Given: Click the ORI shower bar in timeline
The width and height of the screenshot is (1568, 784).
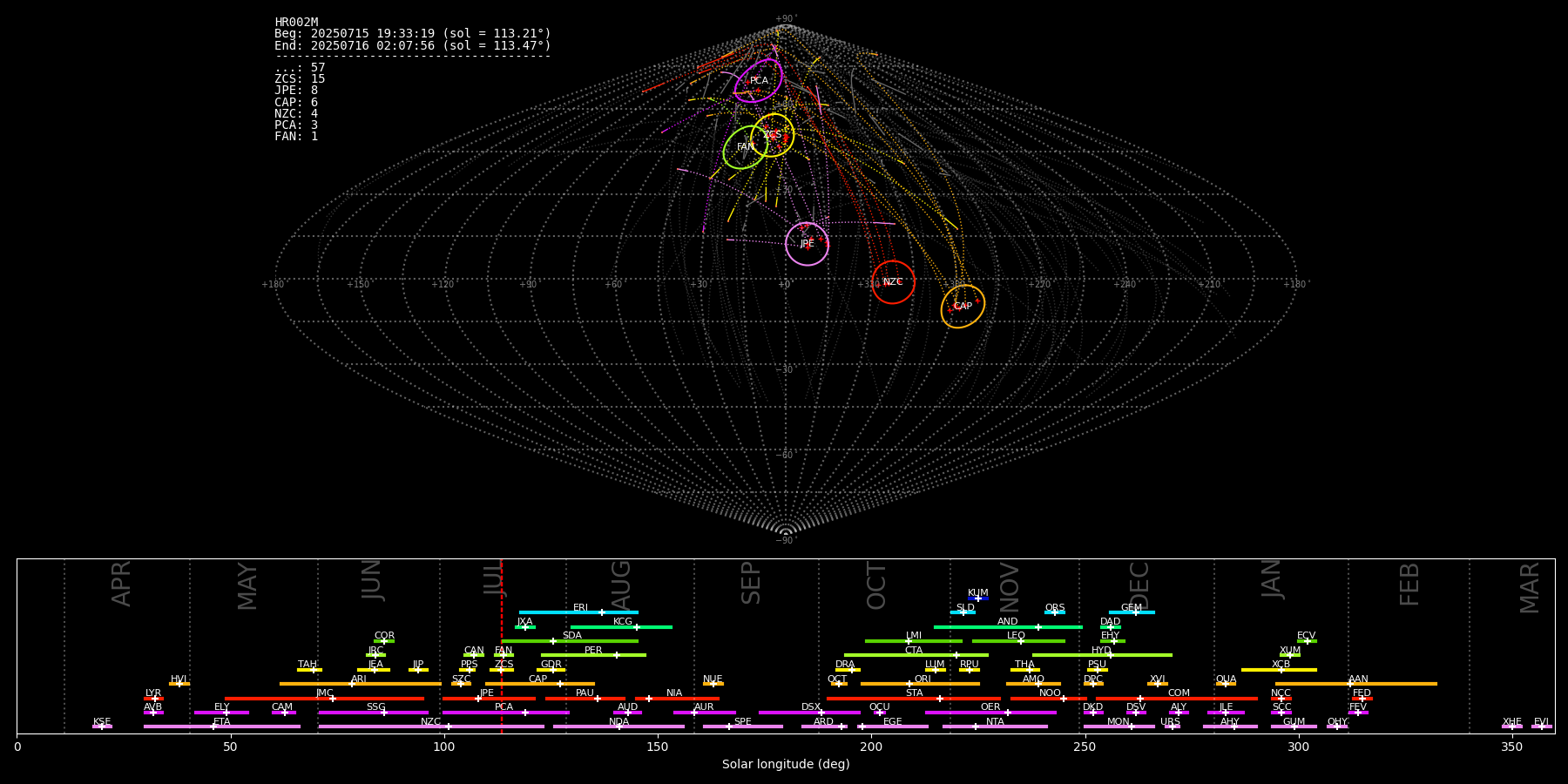Looking at the screenshot, I should point(920,684).
